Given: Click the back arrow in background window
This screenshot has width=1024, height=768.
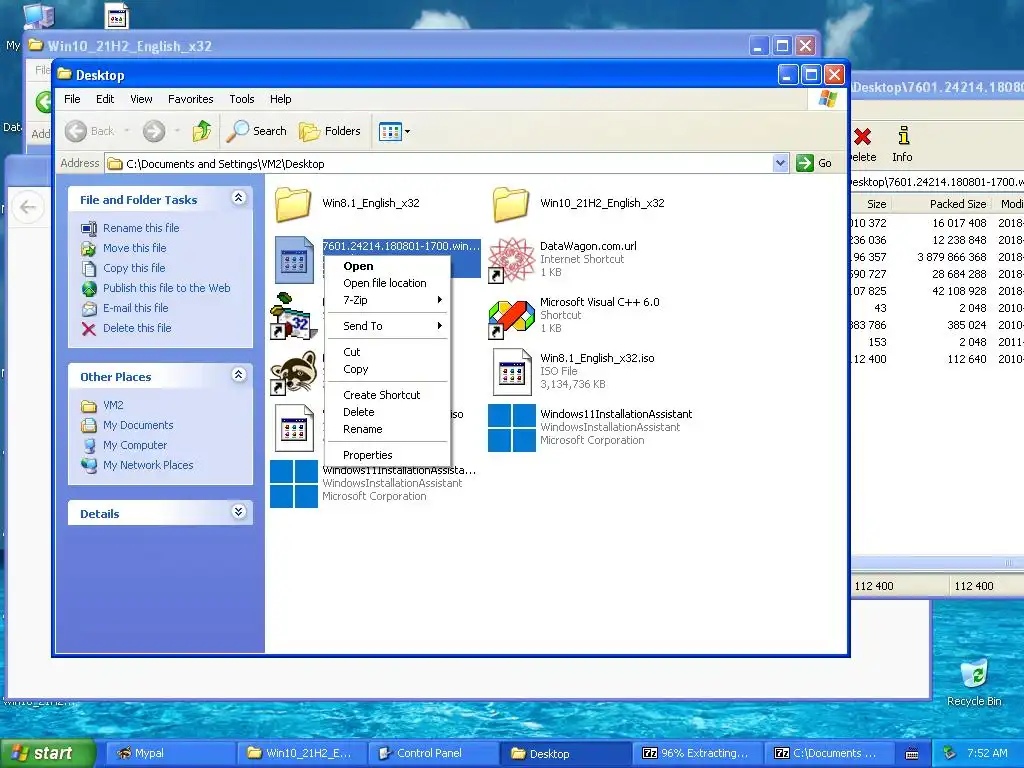Looking at the screenshot, I should coord(28,207).
